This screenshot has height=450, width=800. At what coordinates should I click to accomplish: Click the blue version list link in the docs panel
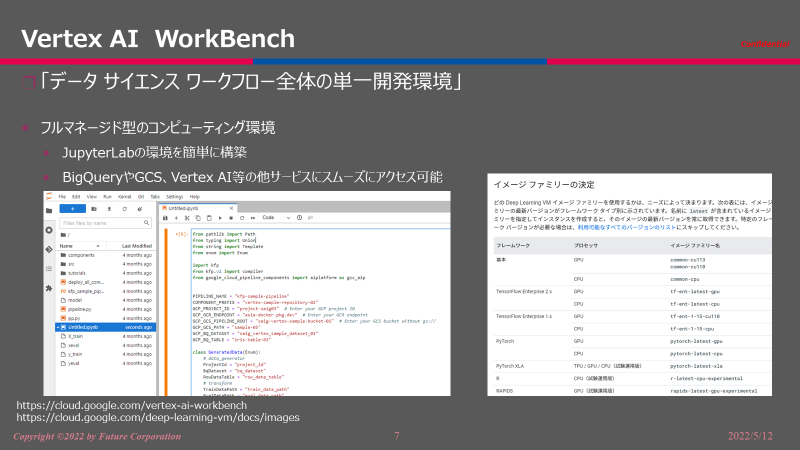pos(627,228)
